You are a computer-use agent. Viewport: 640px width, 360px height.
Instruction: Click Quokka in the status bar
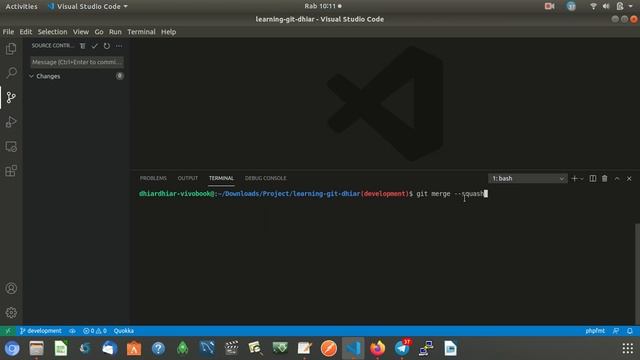click(124, 331)
